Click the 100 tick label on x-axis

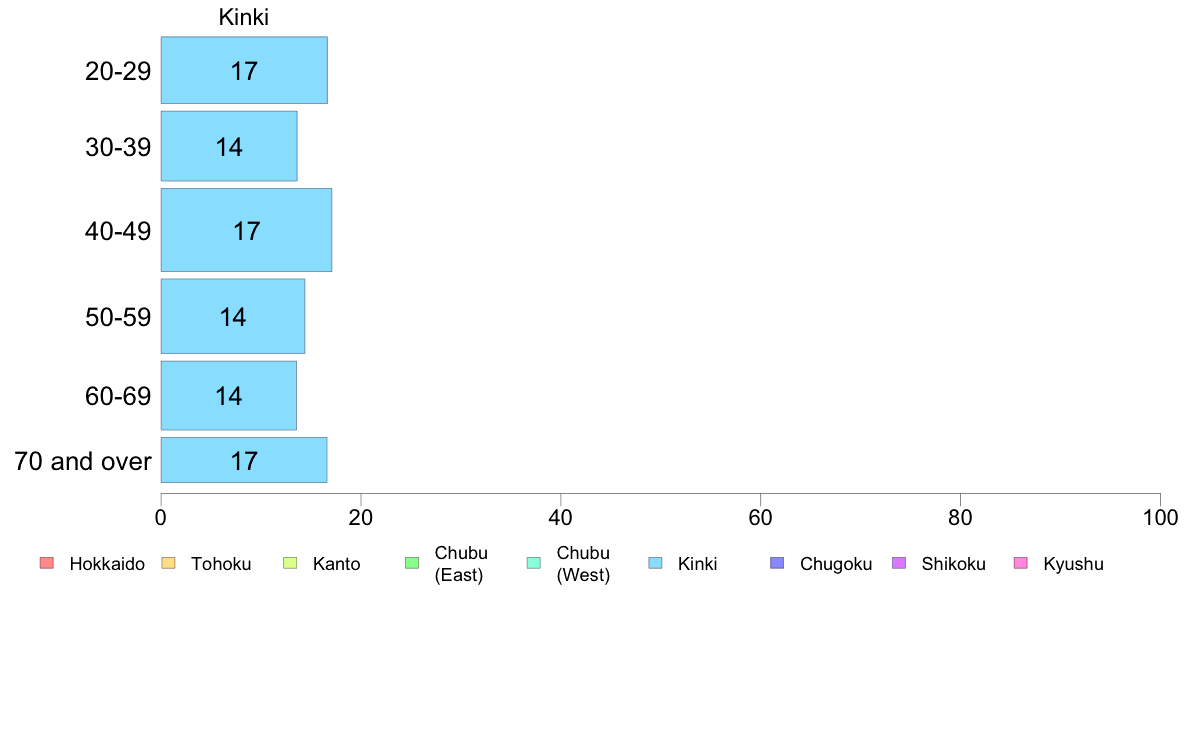coord(1160,518)
